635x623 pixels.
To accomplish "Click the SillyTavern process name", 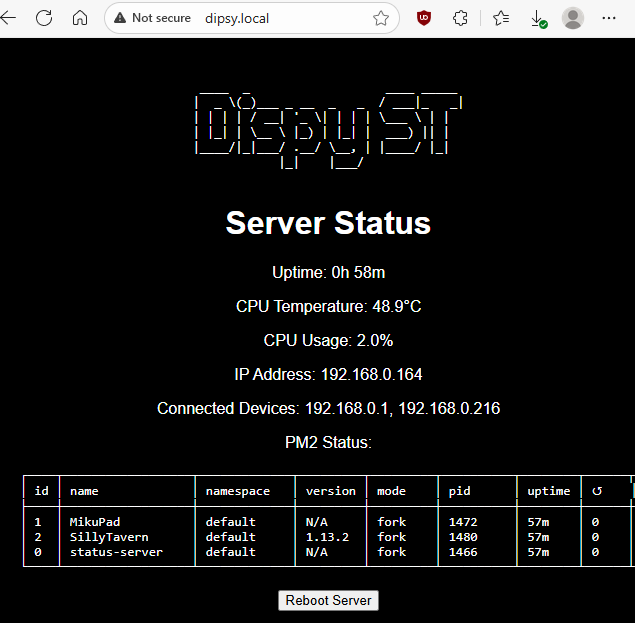I will 109,537.
